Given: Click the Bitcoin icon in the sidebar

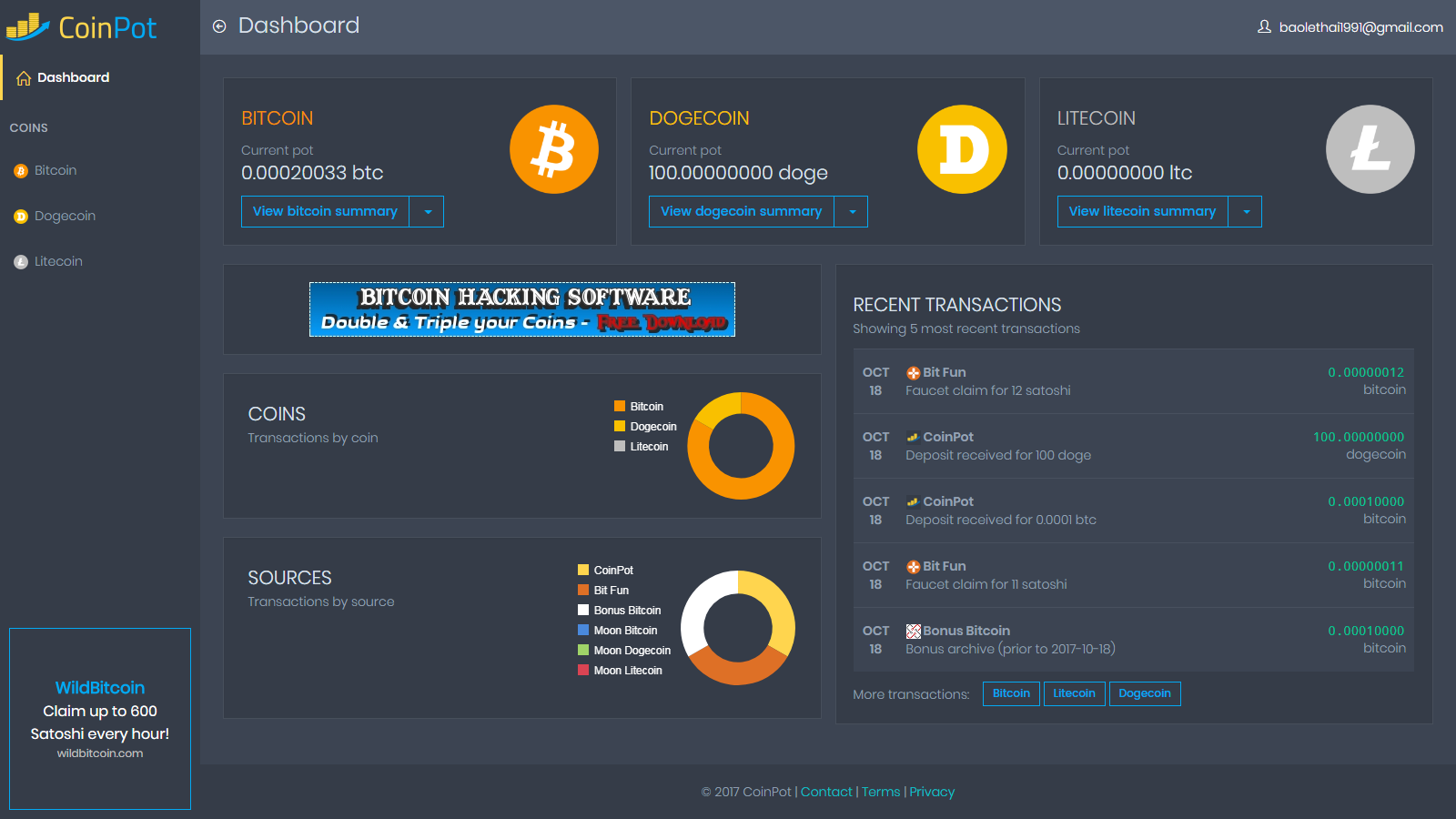Looking at the screenshot, I should tap(21, 171).
